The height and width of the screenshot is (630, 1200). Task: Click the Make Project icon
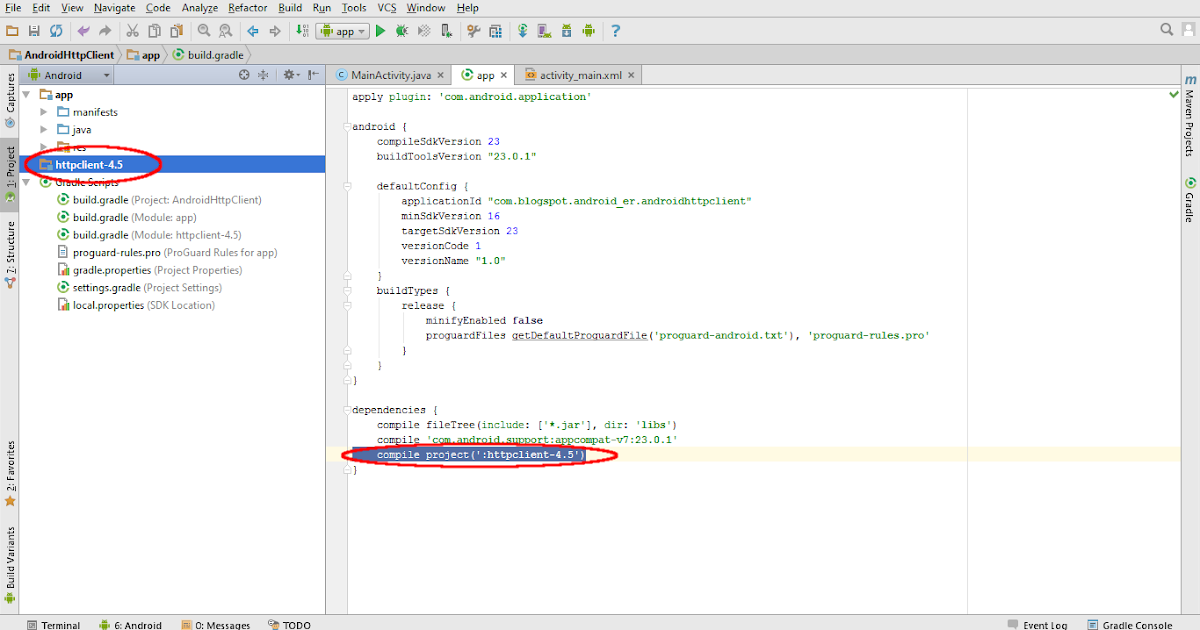coord(302,31)
